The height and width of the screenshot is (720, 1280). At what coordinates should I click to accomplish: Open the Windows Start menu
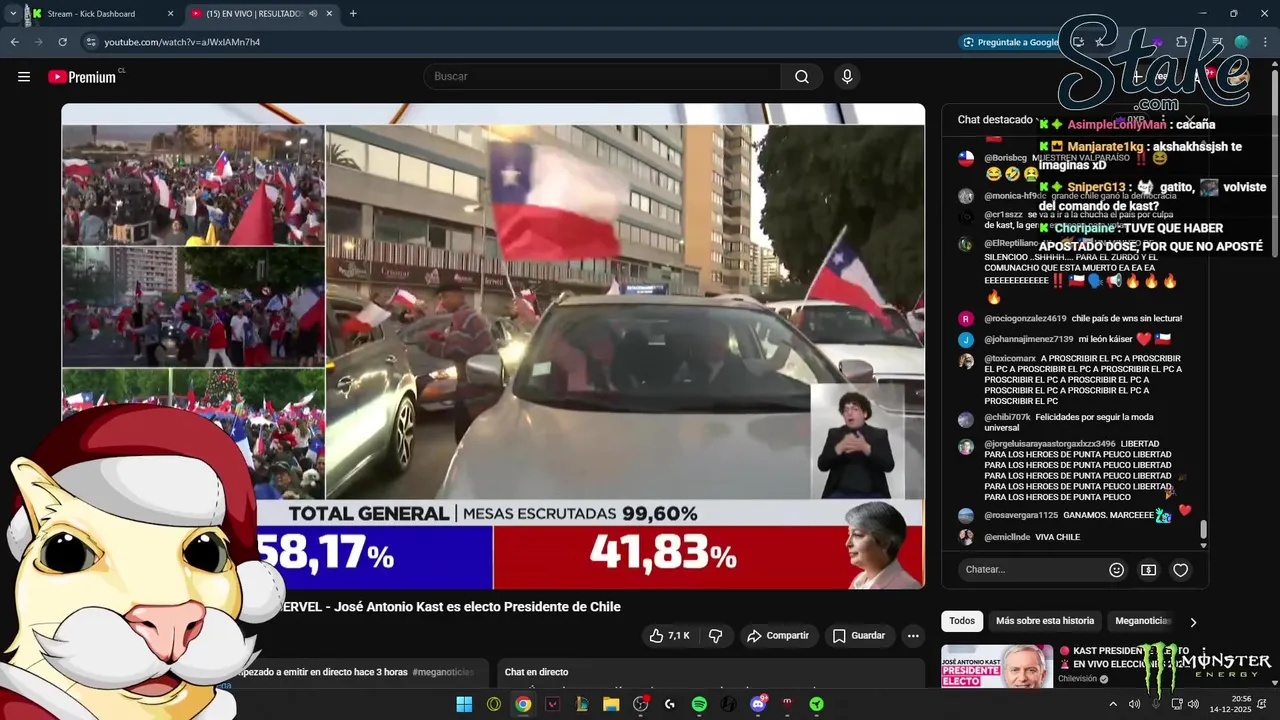[x=464, y=705]
